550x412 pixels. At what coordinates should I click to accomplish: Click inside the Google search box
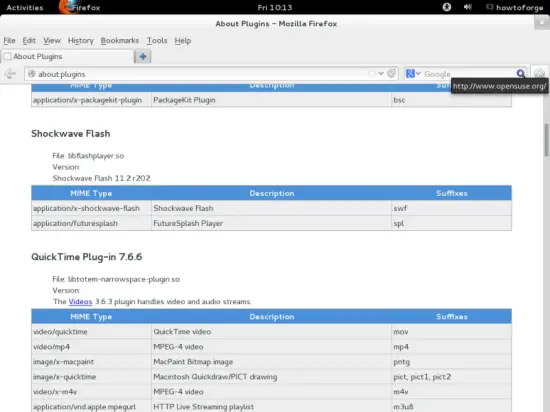pos(468,74)
